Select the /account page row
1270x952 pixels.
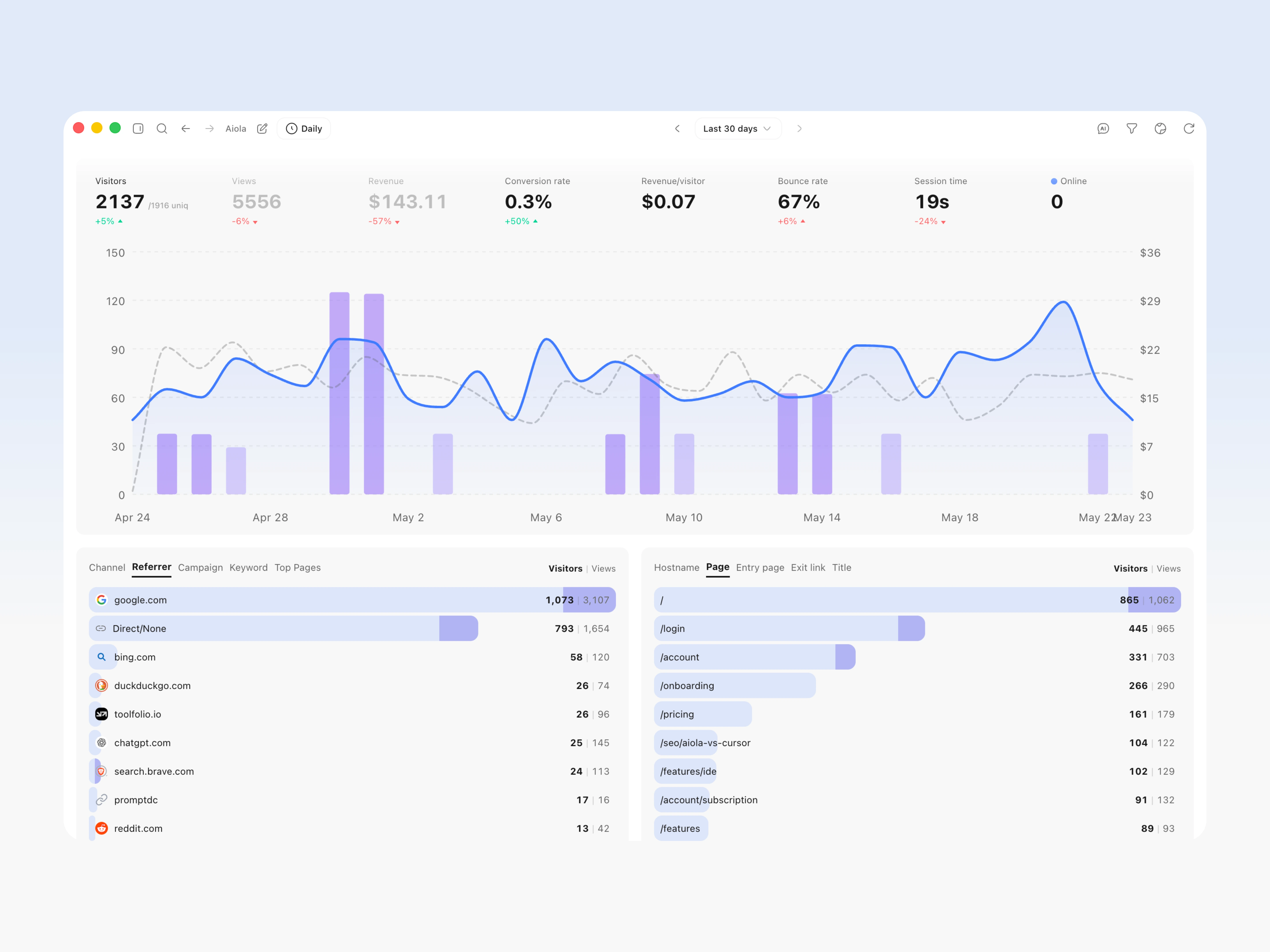(x=917, y=657)
